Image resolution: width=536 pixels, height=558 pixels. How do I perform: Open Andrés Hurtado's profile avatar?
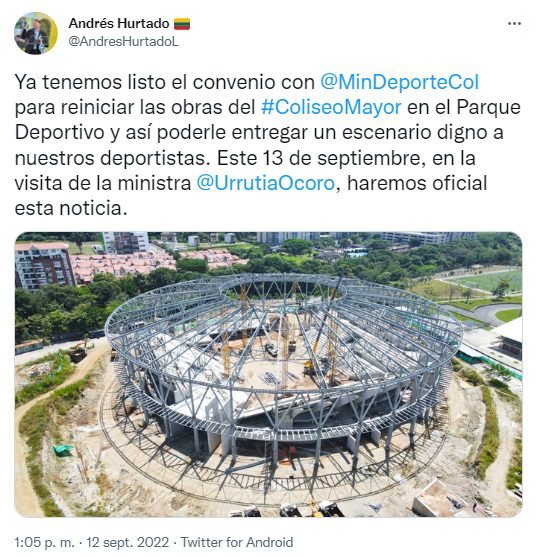[x=36, y=33]
